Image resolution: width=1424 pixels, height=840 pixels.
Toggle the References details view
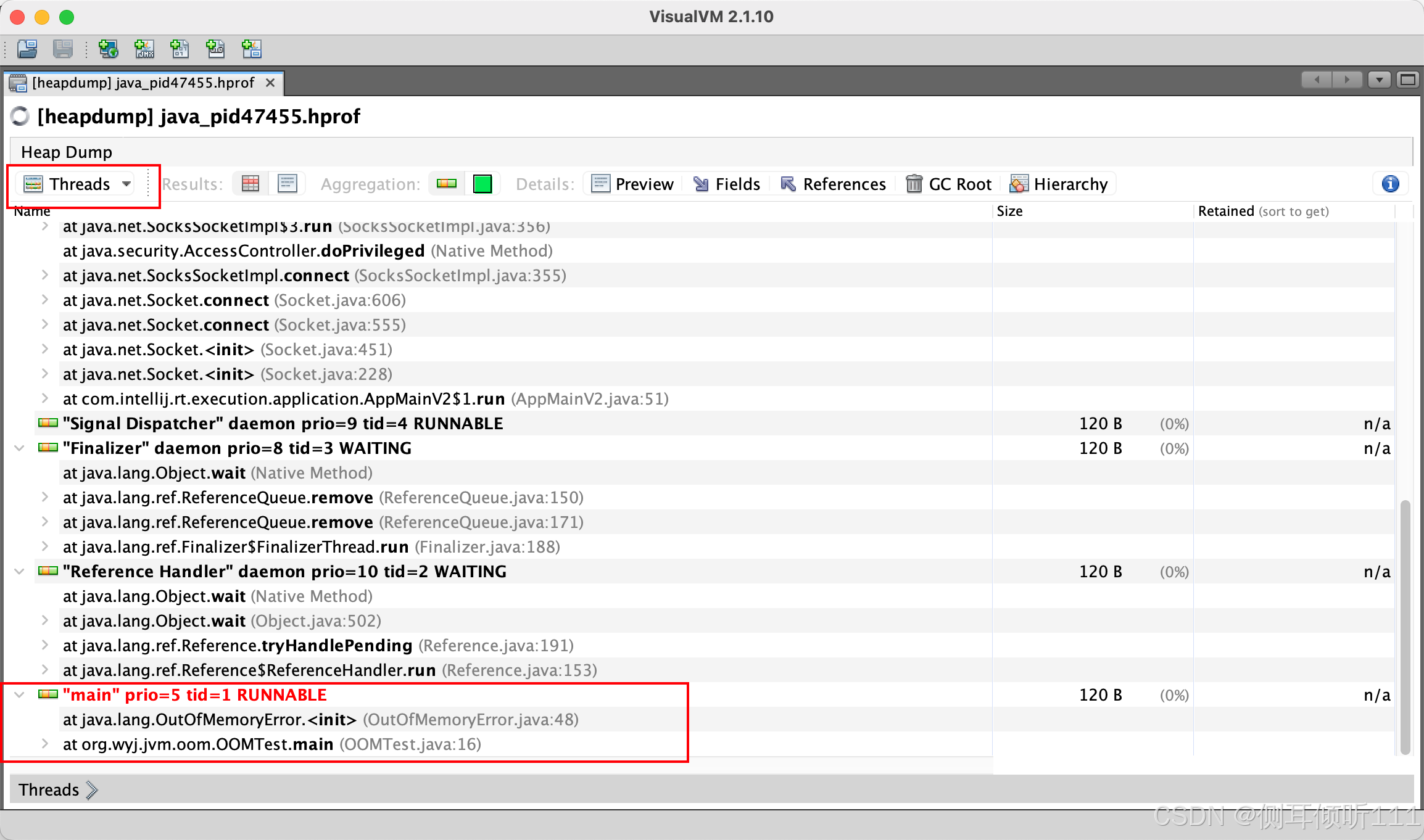(833, 184)
